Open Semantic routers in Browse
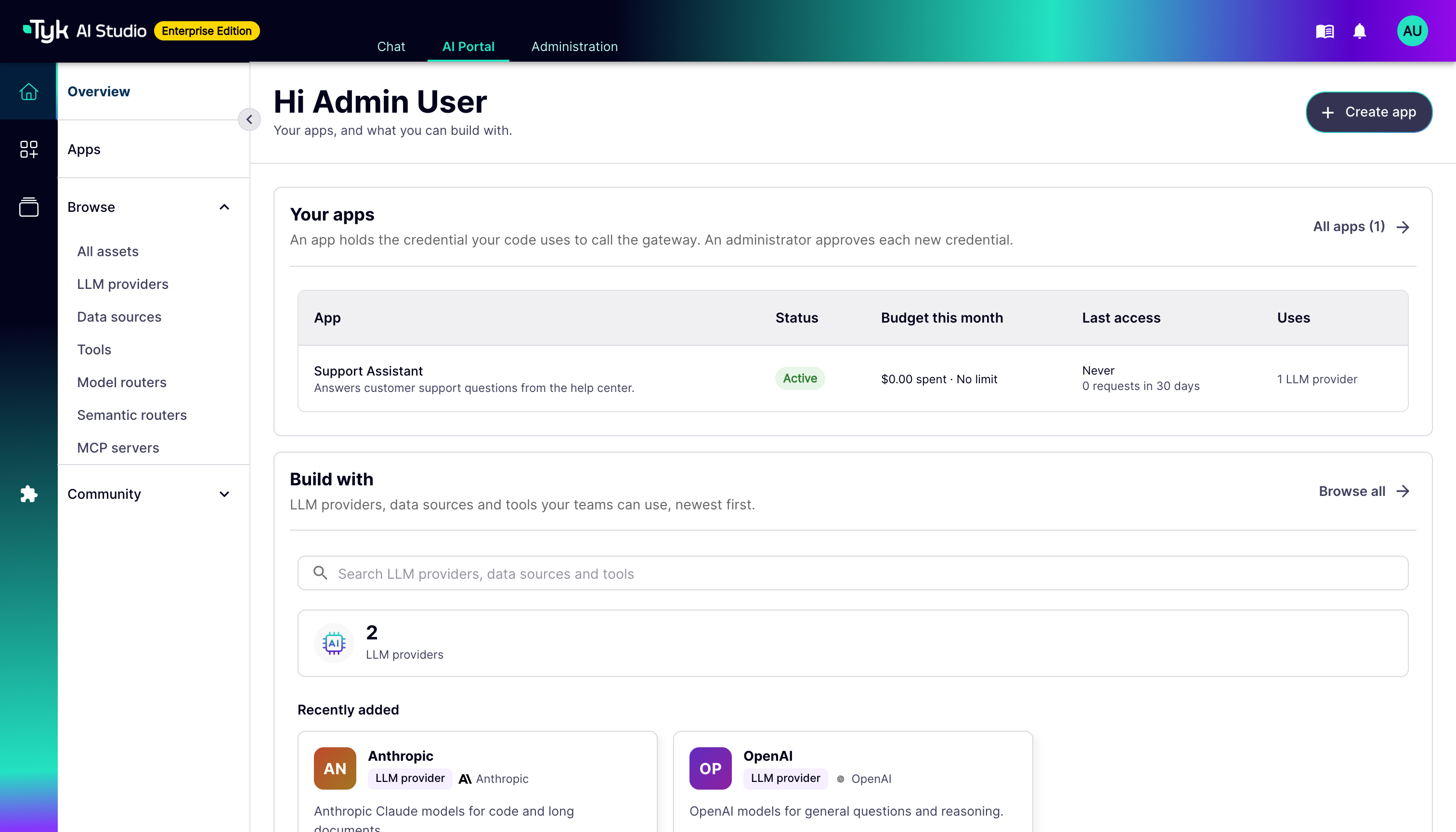1456x832 pixels. tap(132, 415)
